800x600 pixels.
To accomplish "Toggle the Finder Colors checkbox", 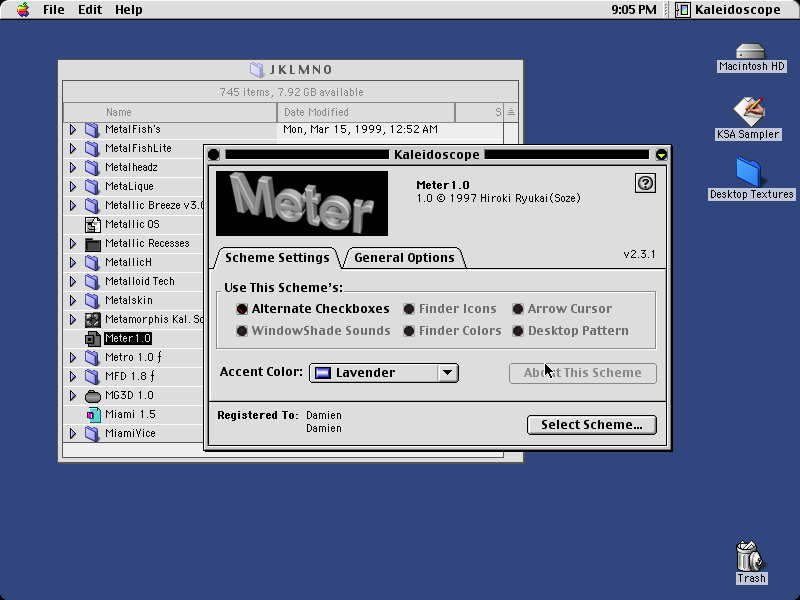I will 409,331.
